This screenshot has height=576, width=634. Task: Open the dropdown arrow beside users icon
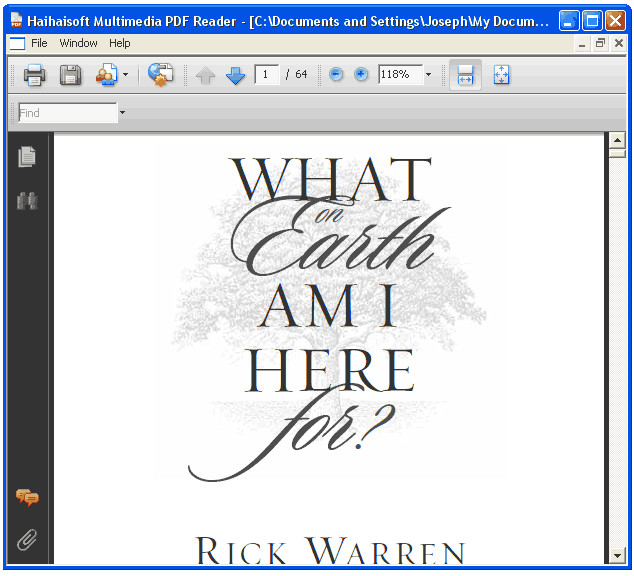[126, 75]
